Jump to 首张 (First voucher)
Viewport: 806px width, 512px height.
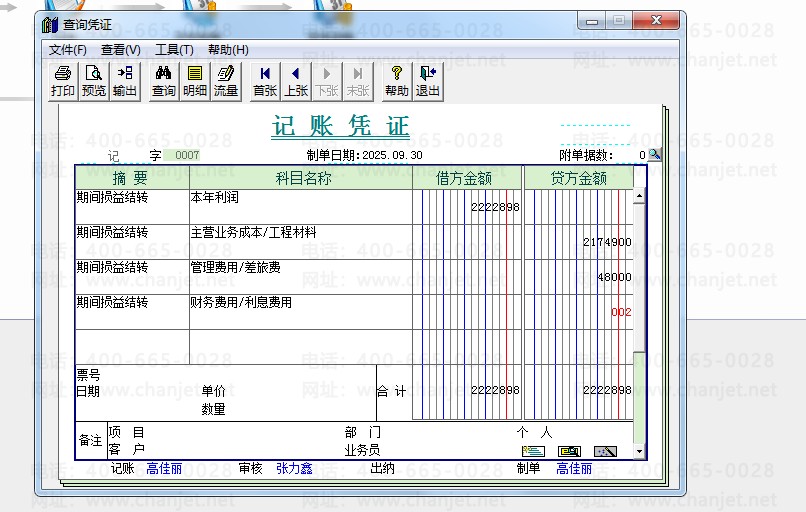265,81
